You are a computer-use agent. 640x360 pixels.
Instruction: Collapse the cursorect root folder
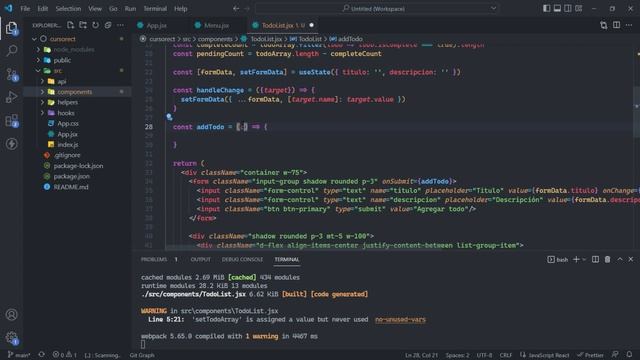tap(34, 39)
